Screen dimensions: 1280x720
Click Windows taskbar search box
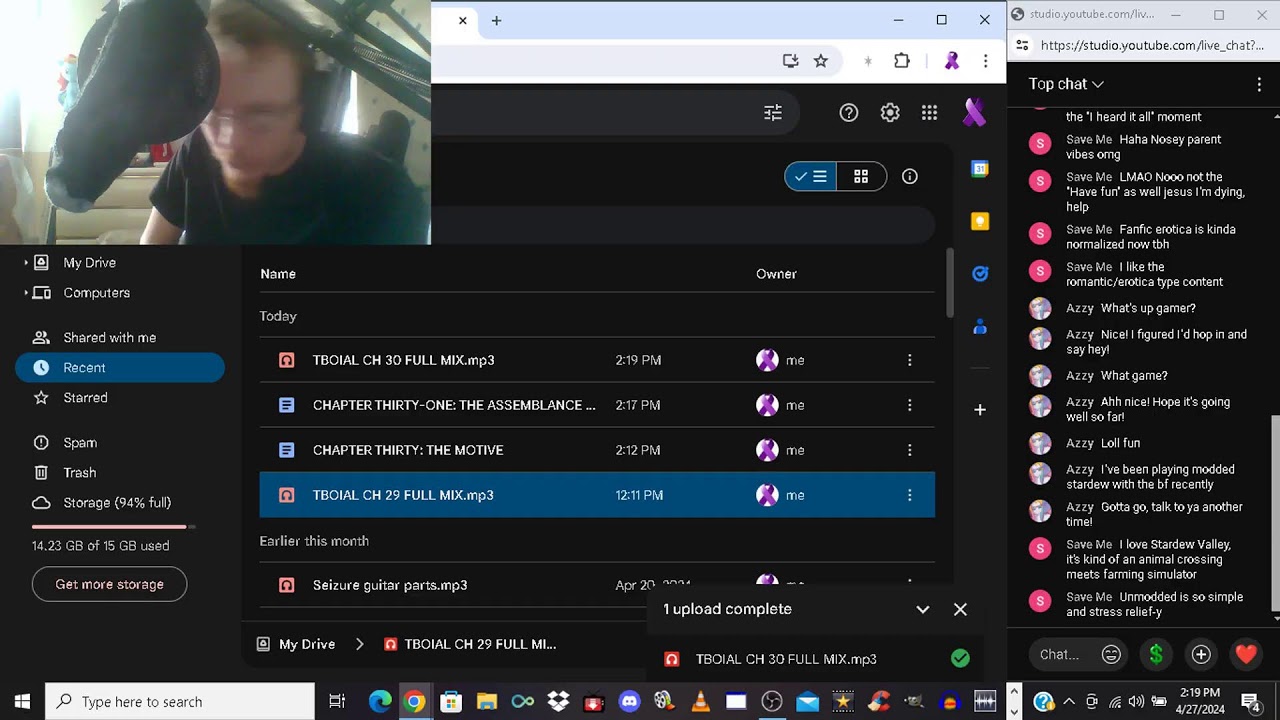tap(180, 702)
